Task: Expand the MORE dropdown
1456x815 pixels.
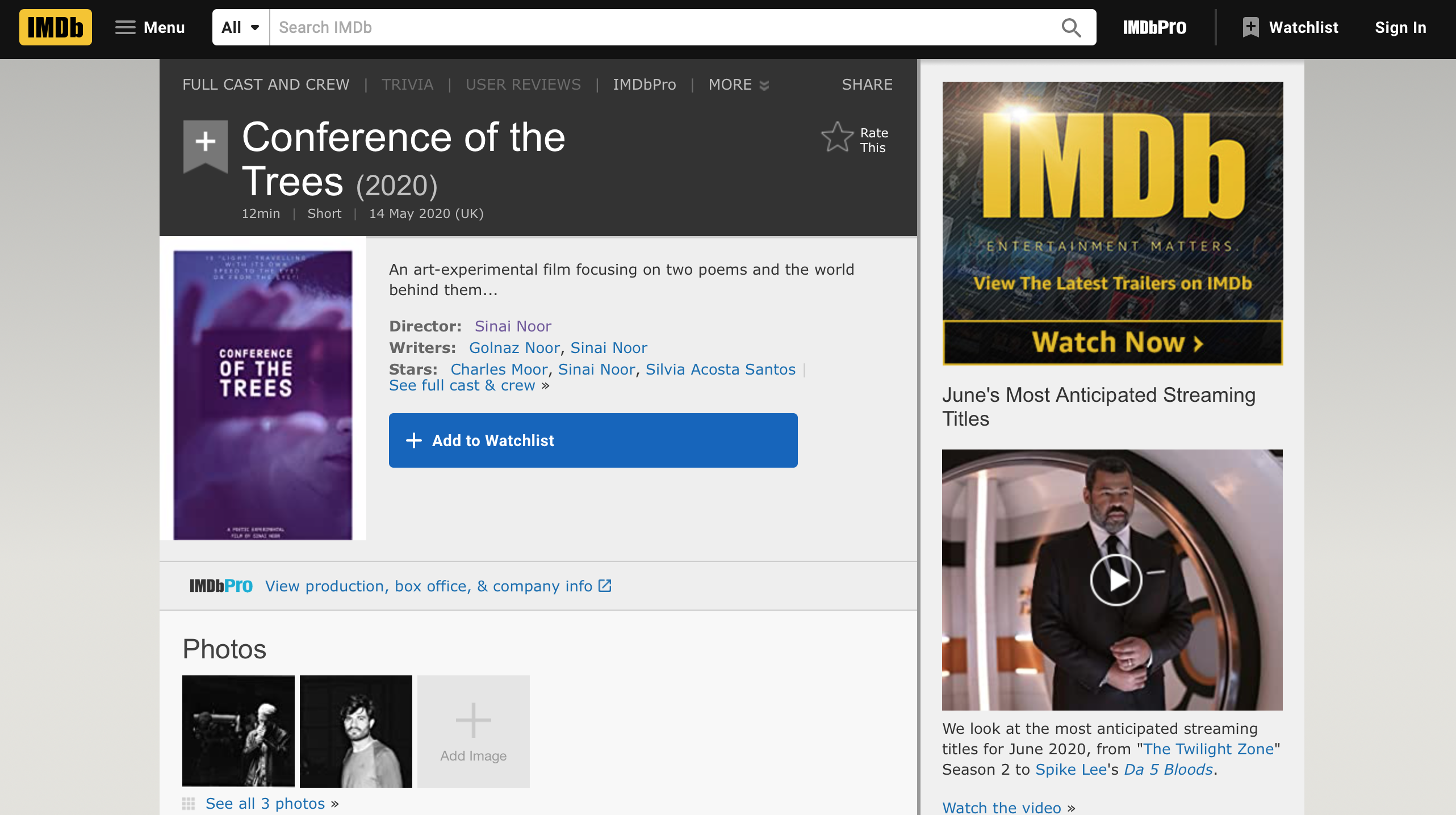Action: pyautogui.click(x=738, y=85)
